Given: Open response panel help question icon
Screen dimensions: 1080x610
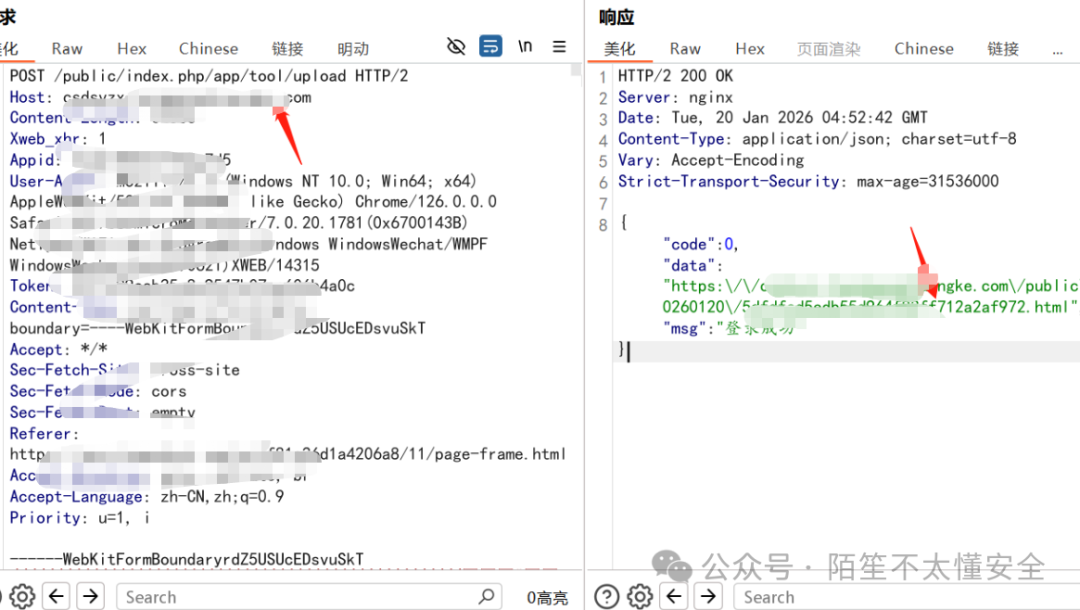Looking at the screenshot, I should [606, 596].
